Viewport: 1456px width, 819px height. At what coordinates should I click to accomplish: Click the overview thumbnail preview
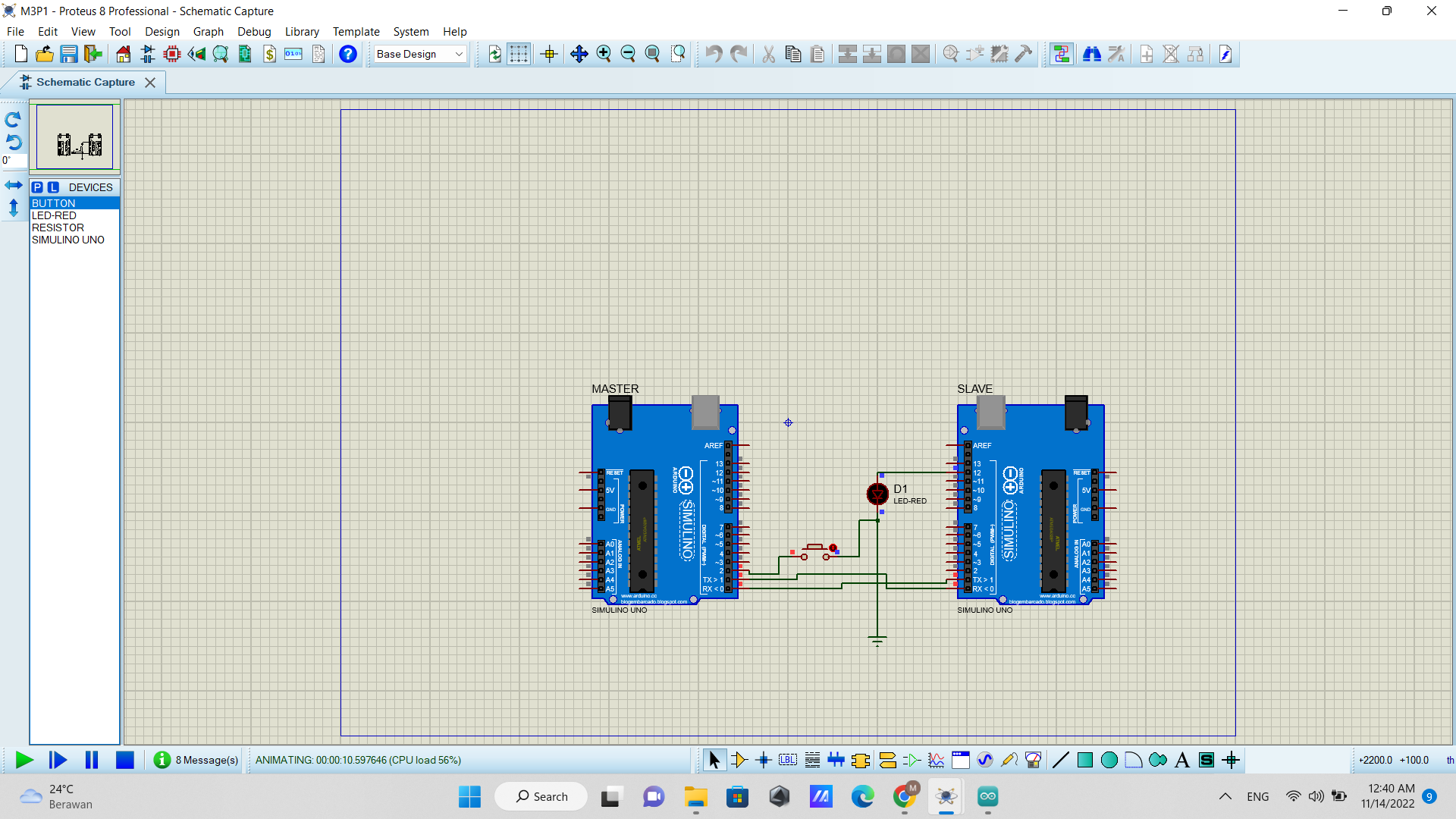point(74,137)
